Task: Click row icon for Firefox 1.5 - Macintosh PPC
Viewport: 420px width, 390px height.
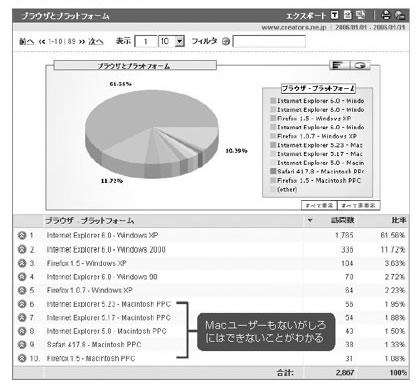Action: pyautogui.click(x=22, y=358)
